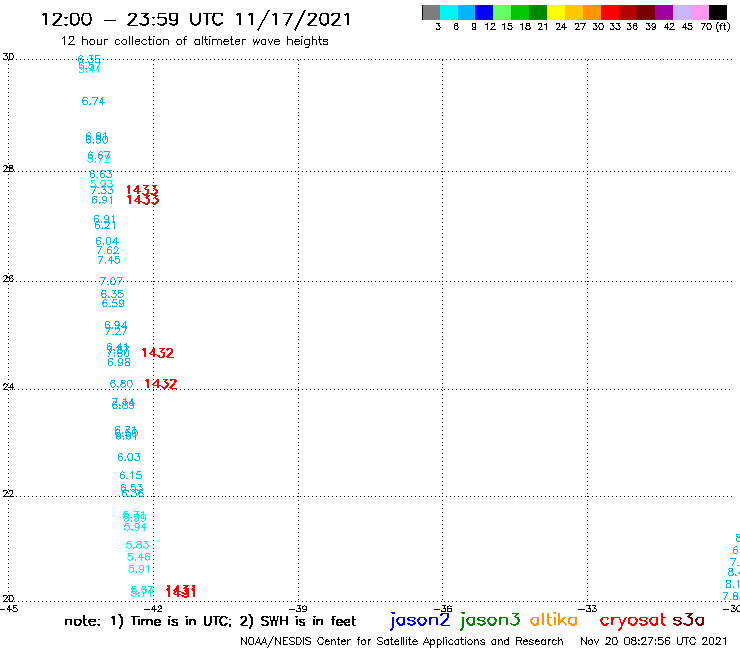
Task: Click the wave height value 7.07
Action: tap(111, 281)
